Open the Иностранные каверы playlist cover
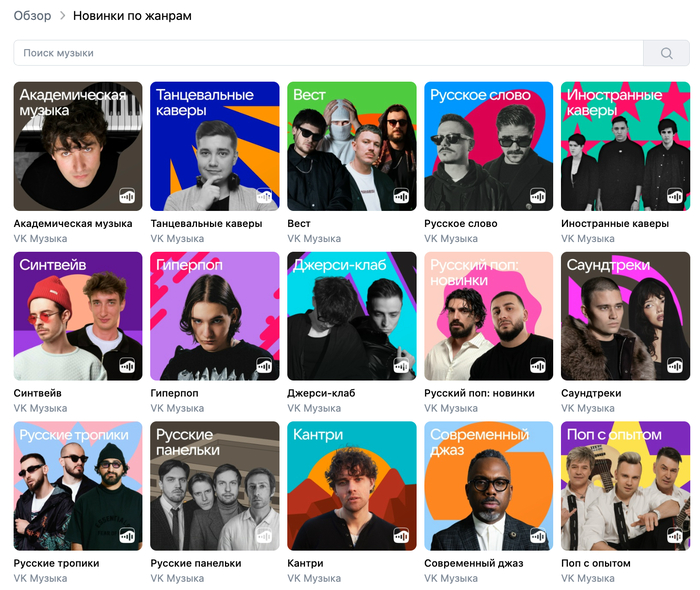Viewport: 700px width, 590px height. tap(625, 145)
